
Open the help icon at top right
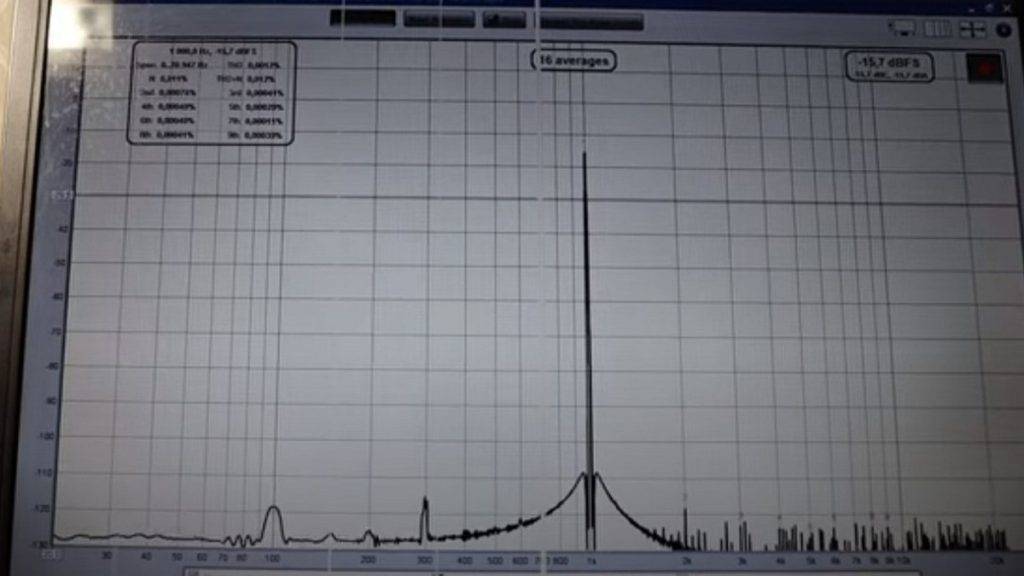[x=1003, y=30]
